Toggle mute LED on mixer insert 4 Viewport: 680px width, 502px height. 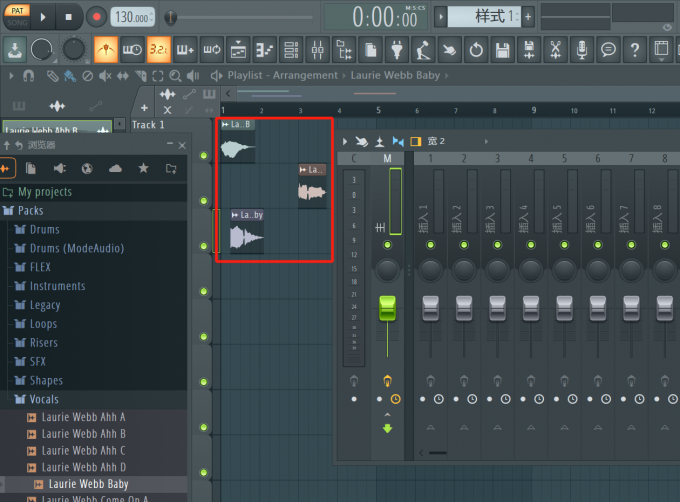click(x=531, y=245)
